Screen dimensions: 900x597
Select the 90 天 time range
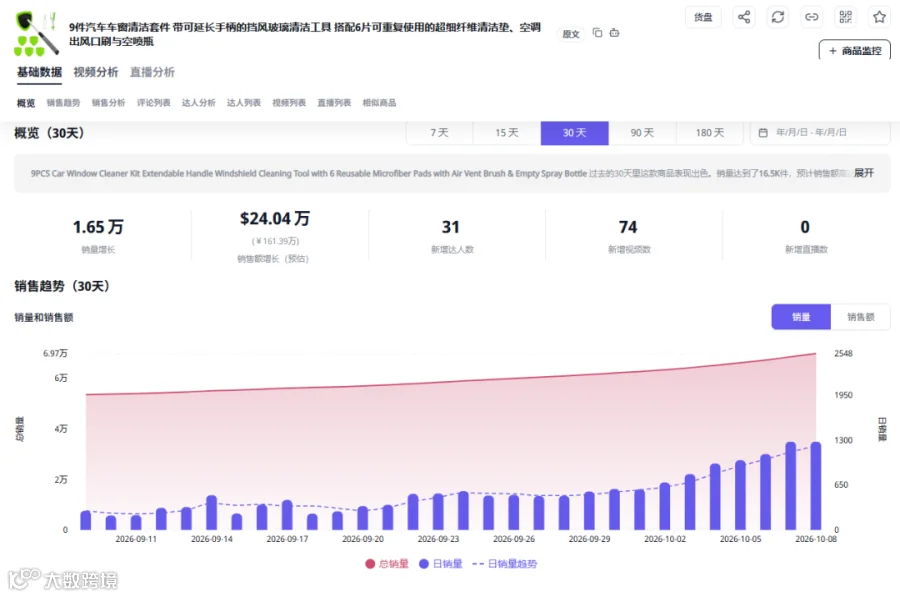point(642,133)
